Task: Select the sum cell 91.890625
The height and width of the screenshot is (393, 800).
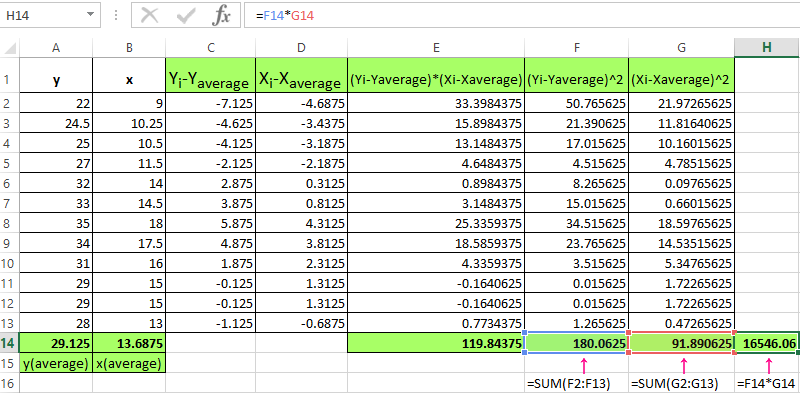Action: coord(682,343)
